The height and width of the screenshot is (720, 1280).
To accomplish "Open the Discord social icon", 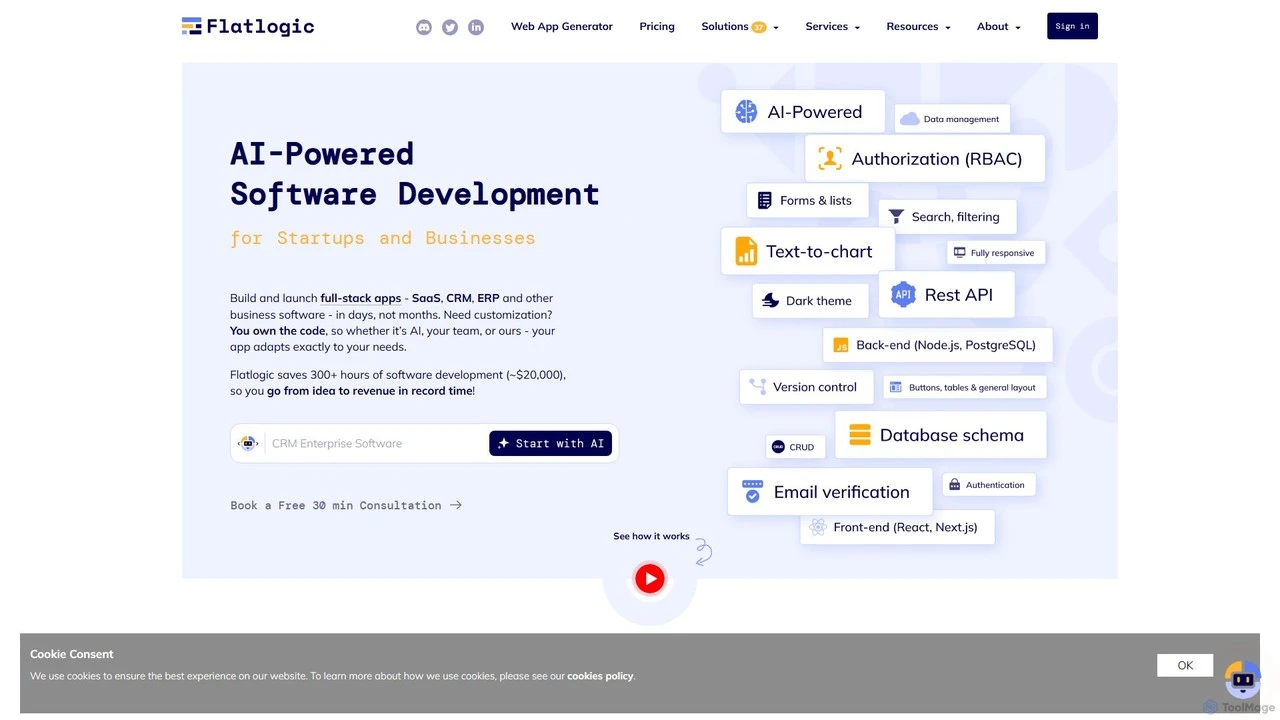I will 424,27.
